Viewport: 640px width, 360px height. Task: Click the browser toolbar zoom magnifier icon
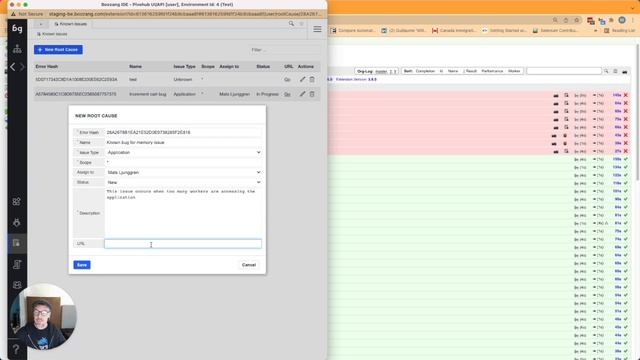(555, 20)
